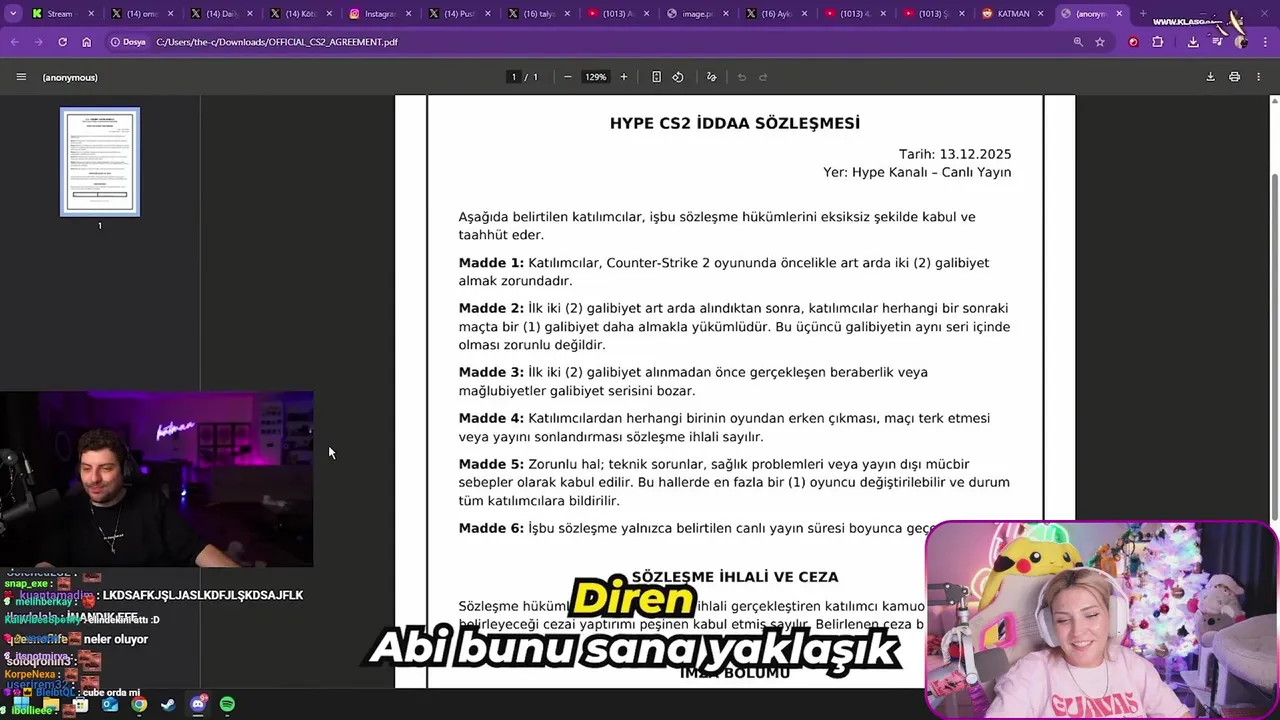Viewport: 1280px width, 720px height.
Task: Click the 'Madde 1:' label
Action: tap(491, 263)
